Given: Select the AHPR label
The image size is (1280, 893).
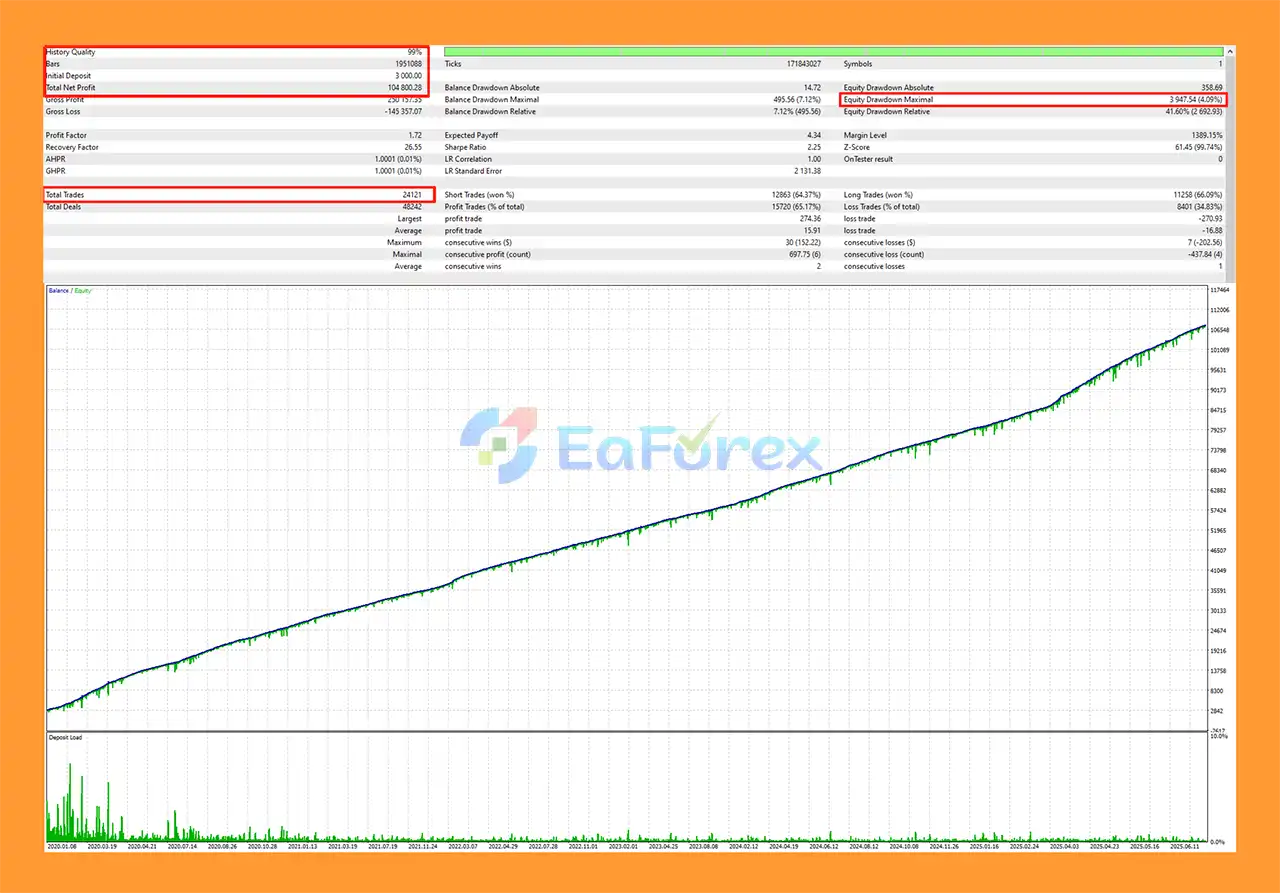Looking at the screenshot, I should pyautogui.click(x=56, y=159).
